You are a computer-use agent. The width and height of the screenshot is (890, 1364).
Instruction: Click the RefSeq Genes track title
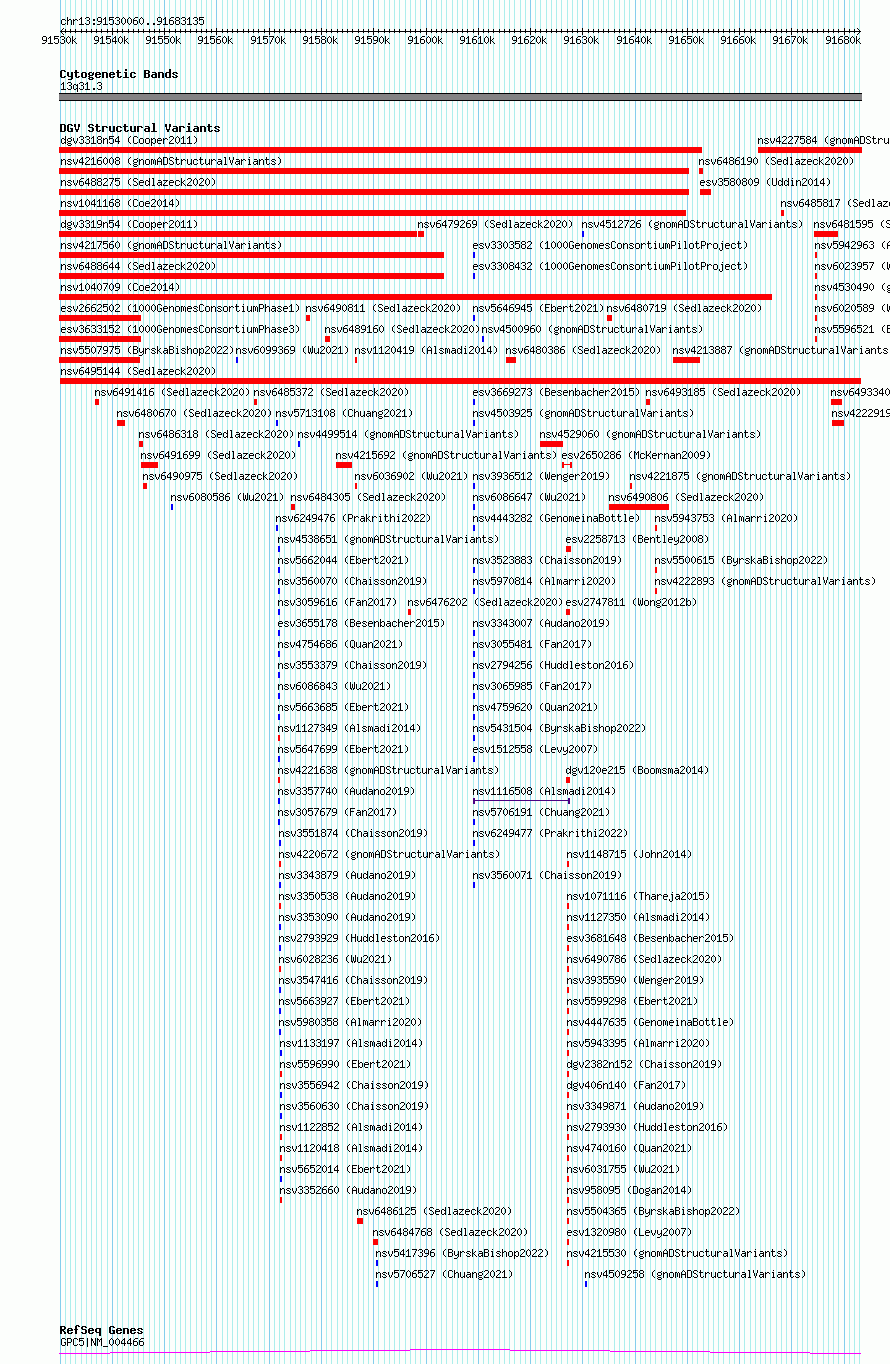click(101, 1331)
